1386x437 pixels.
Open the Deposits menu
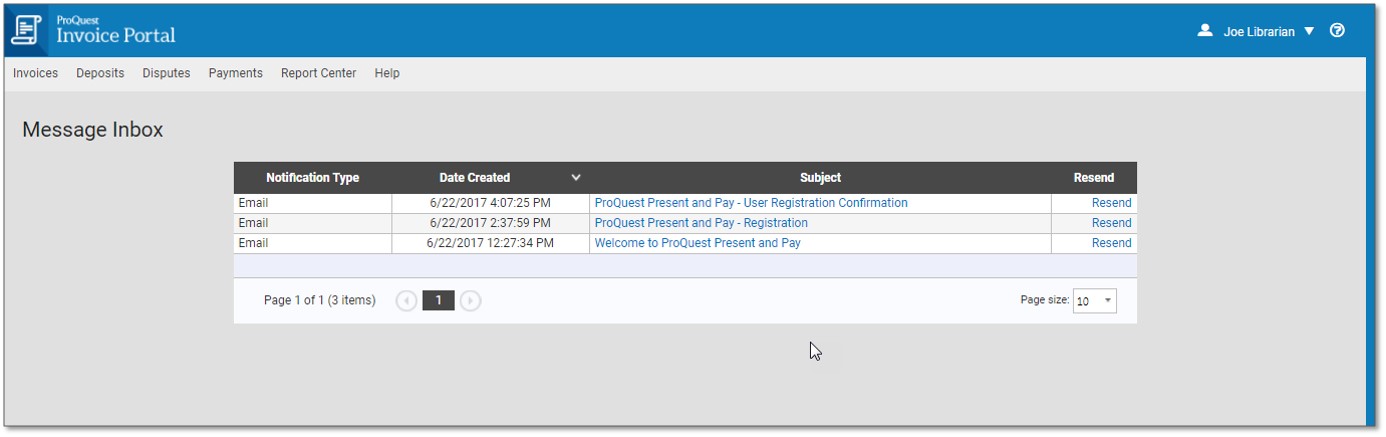pyautogui.click(x=100, y=73)
